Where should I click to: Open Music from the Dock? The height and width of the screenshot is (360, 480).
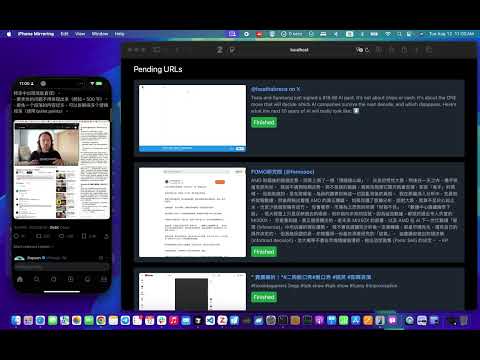[x=174, y=321]
